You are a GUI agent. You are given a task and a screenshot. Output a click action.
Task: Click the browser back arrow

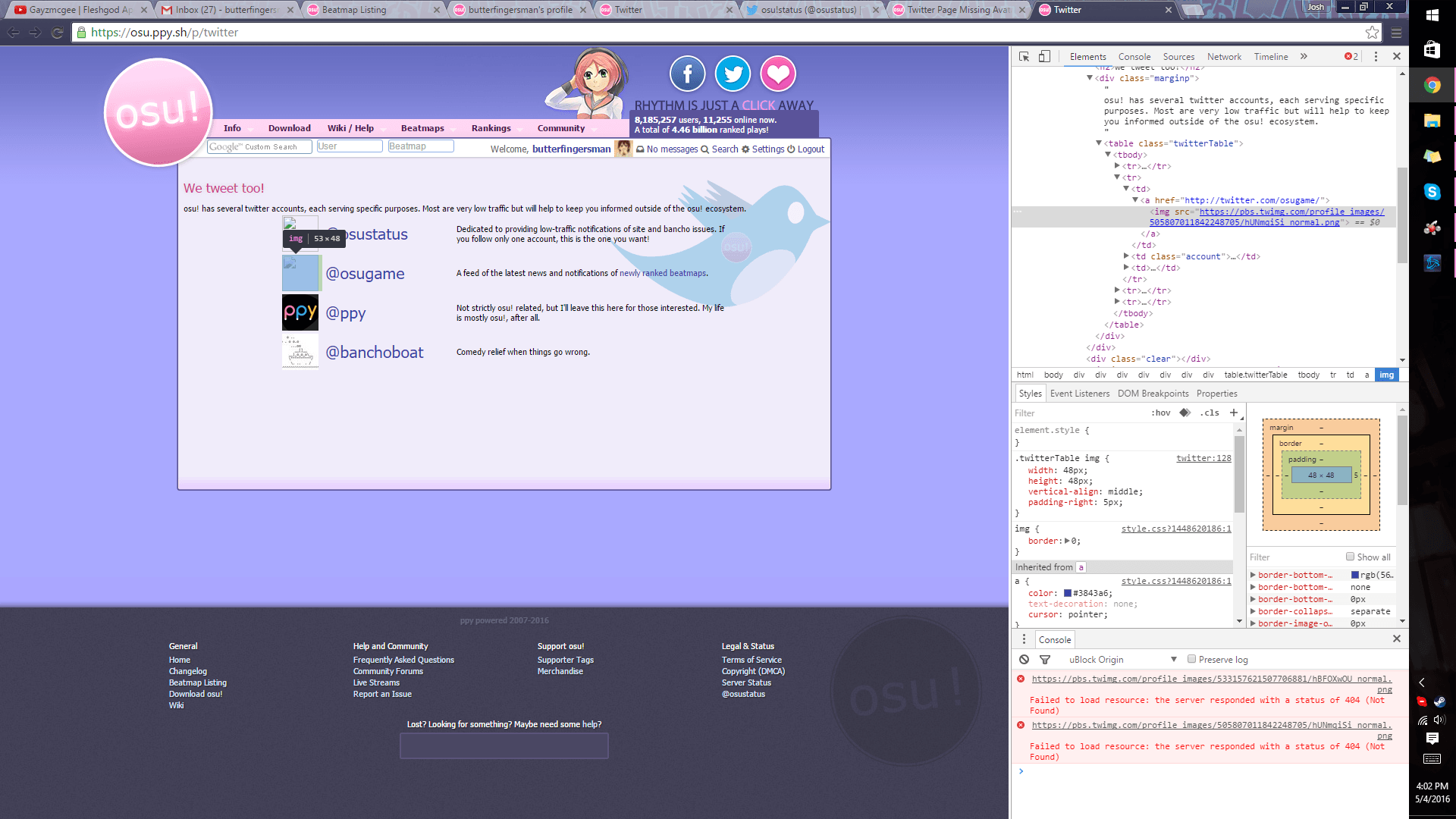pyautogui.click(x=14, y=33)
